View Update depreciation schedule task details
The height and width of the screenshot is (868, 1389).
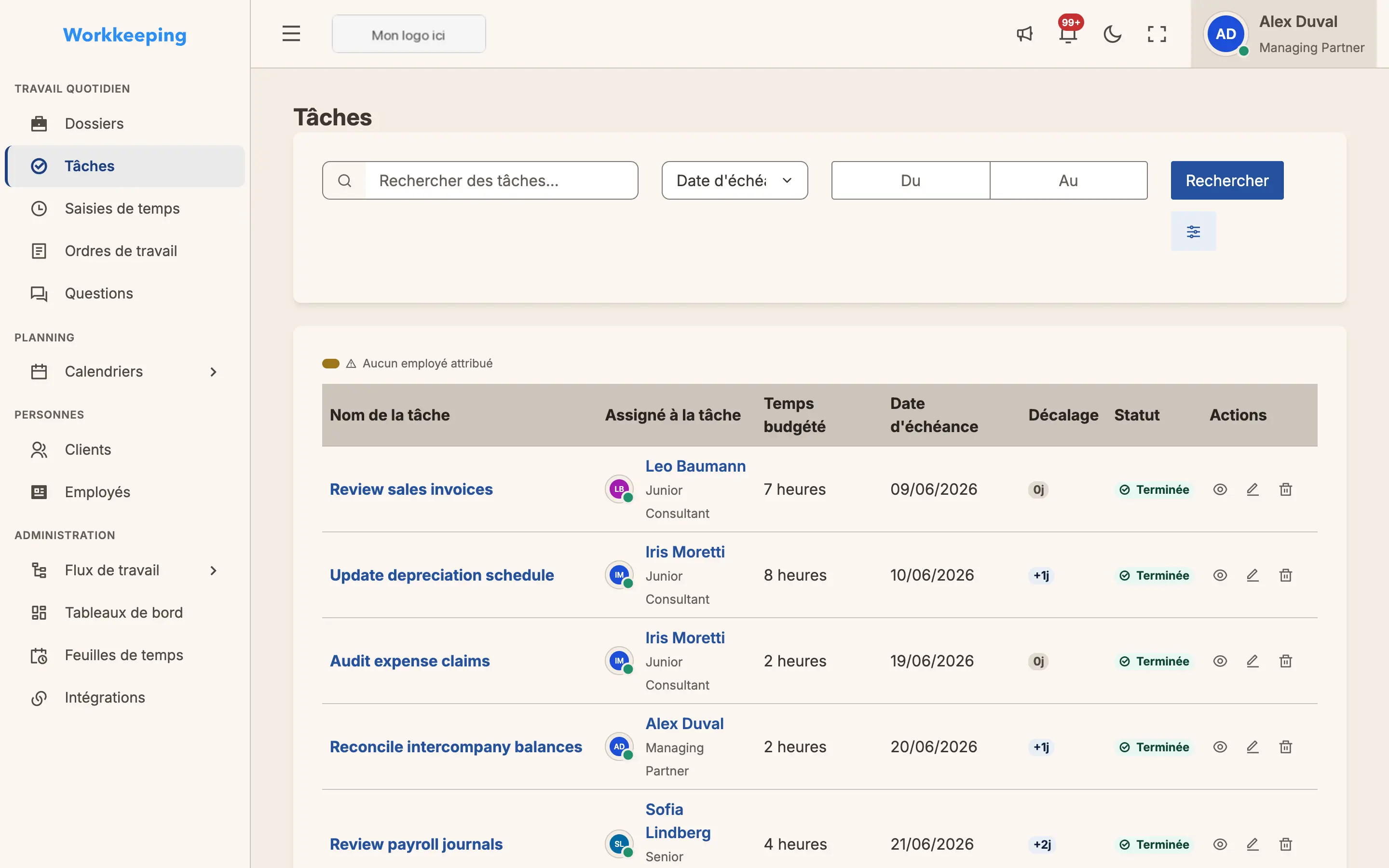[x=1220, y=575]
